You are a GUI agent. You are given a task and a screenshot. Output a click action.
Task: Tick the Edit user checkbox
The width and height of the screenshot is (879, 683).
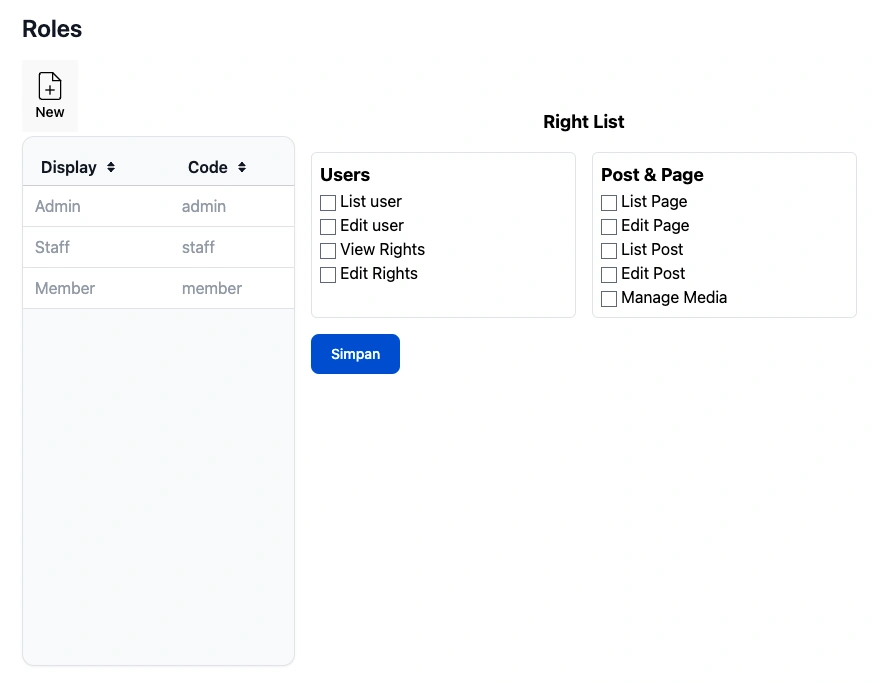(x=328, y=227)
